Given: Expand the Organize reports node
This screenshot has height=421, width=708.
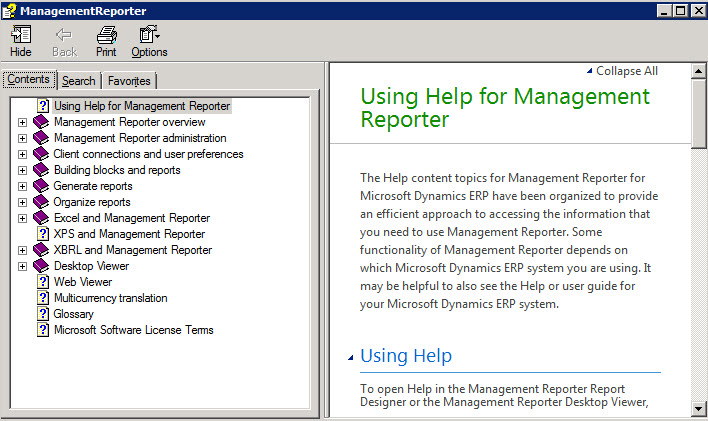Looking at the screenshot, I should click(x=22, y=202).
